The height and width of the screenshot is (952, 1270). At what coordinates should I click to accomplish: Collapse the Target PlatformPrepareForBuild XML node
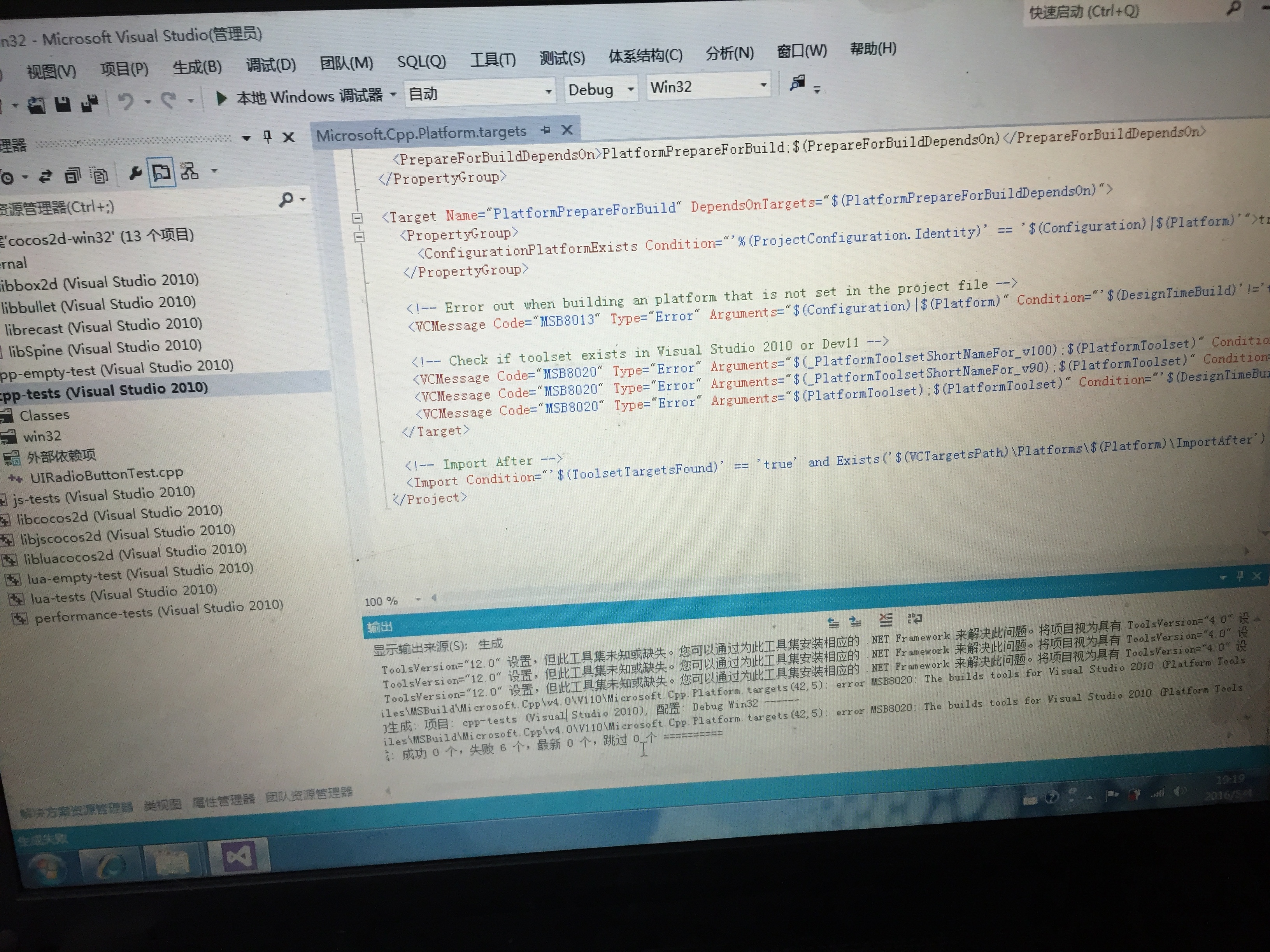point(357,218)
